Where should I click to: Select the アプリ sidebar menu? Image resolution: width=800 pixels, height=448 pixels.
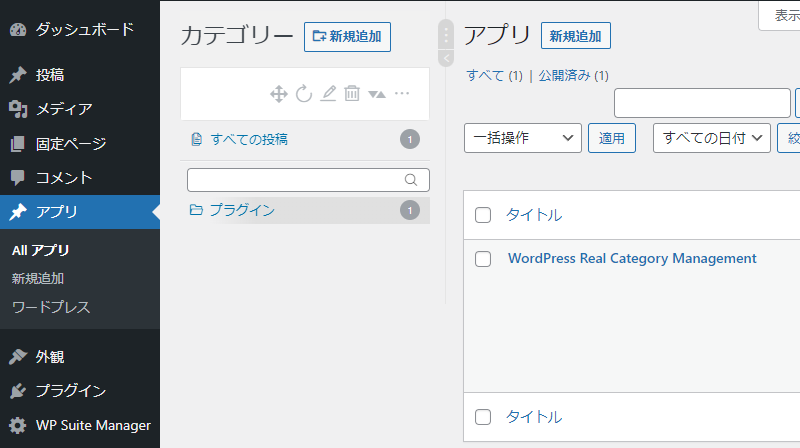tap(80, 212)
